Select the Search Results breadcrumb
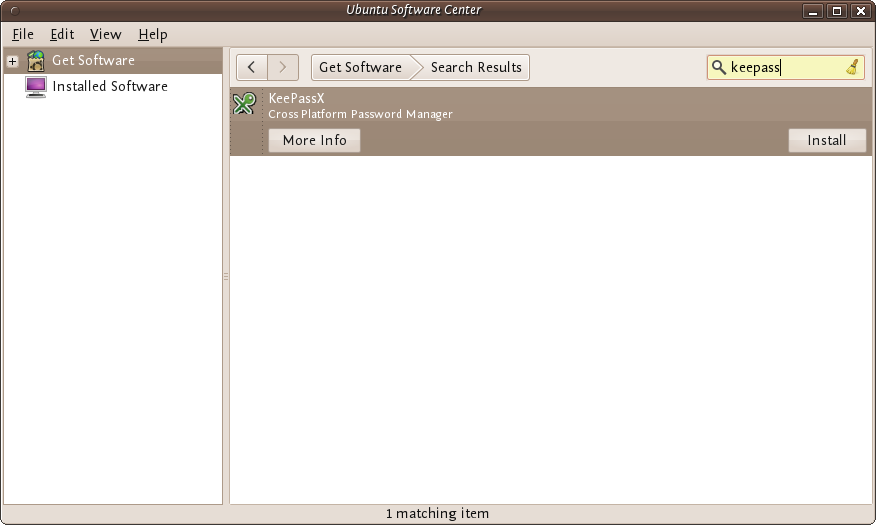Screen dimensions: 876x525 [x=476, y=67]
